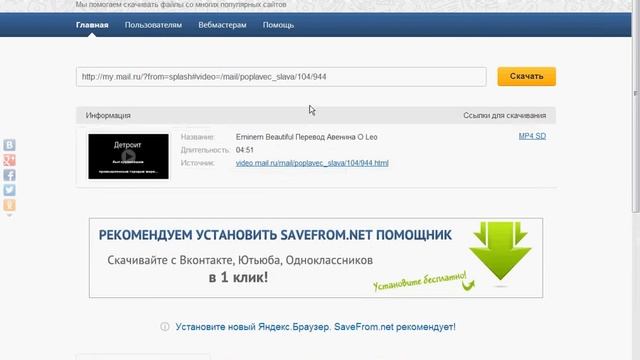Share via the VKontakte sidebar icon
The width and height of the screenshot is (640, 360).
(9, 145)
